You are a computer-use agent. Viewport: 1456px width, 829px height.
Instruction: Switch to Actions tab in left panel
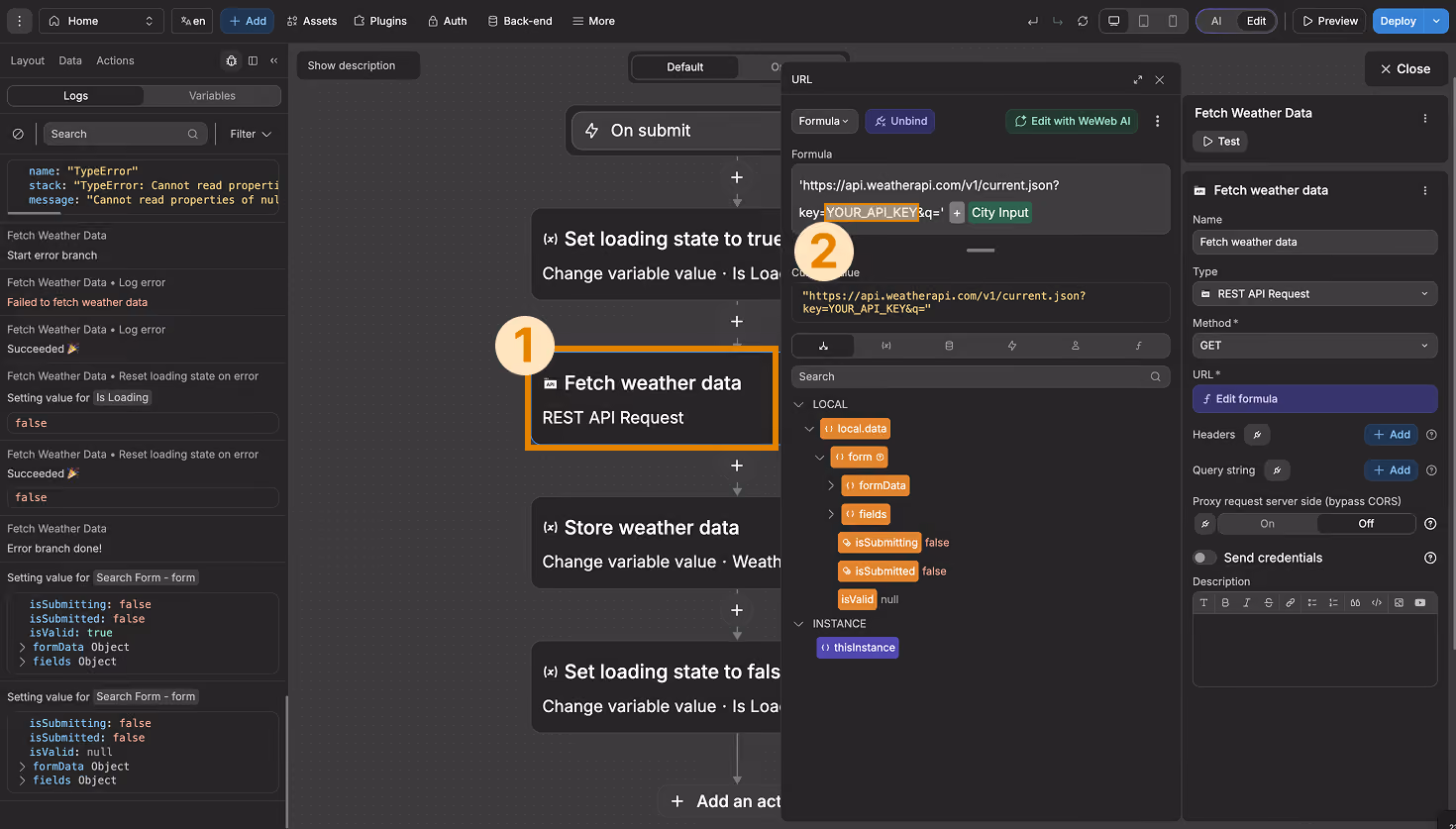coord(115,60)
